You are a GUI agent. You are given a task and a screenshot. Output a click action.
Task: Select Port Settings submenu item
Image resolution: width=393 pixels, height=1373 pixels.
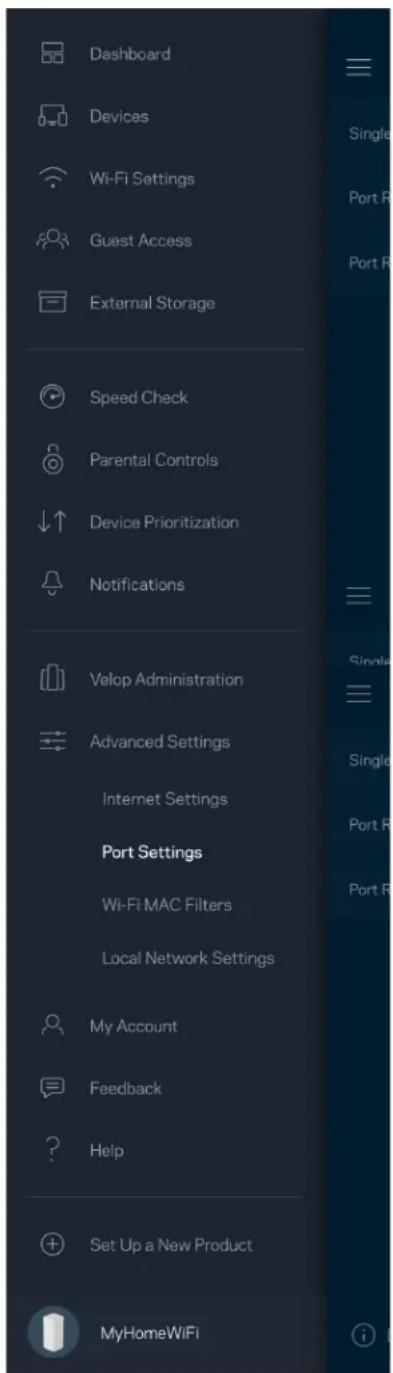tap(152, 853)
